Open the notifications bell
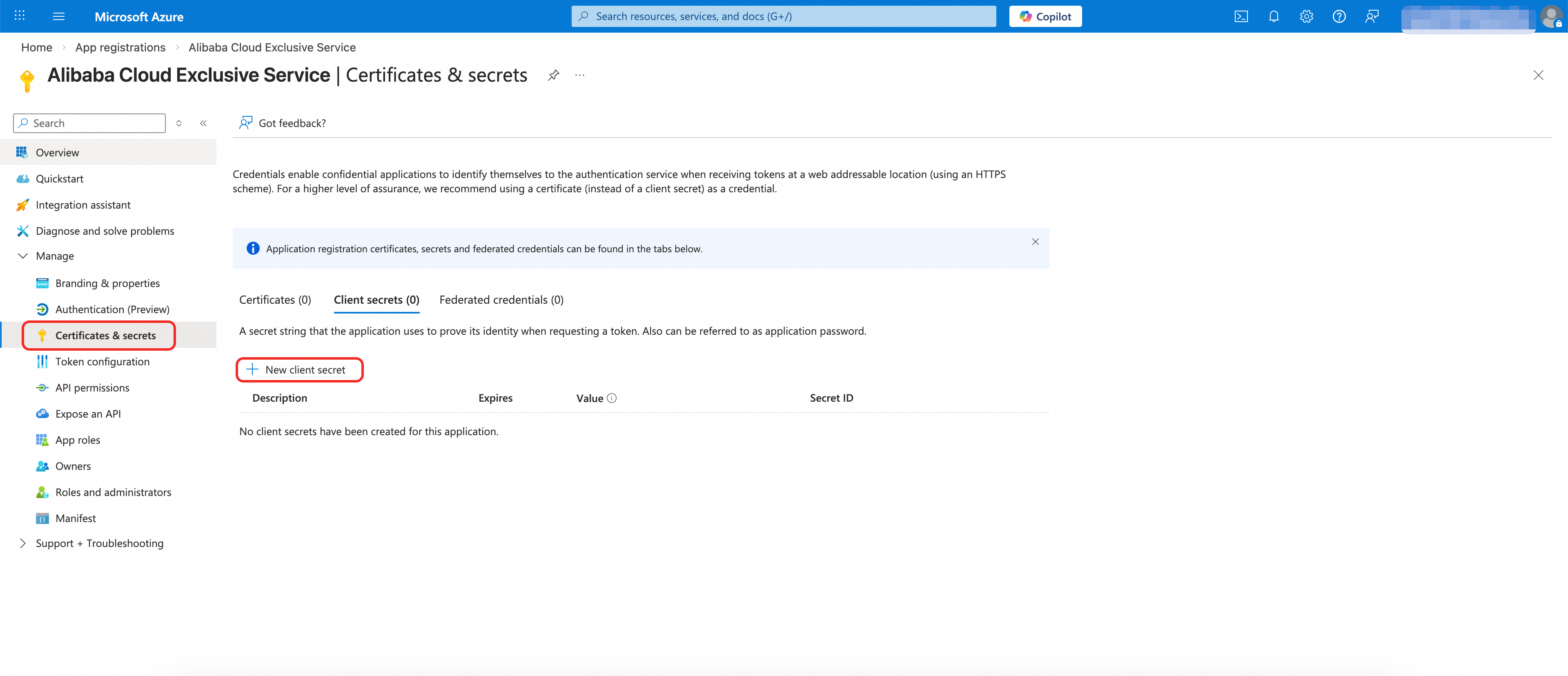The height and width of the screenshot is (676, 1568). tap(1274, 16)
